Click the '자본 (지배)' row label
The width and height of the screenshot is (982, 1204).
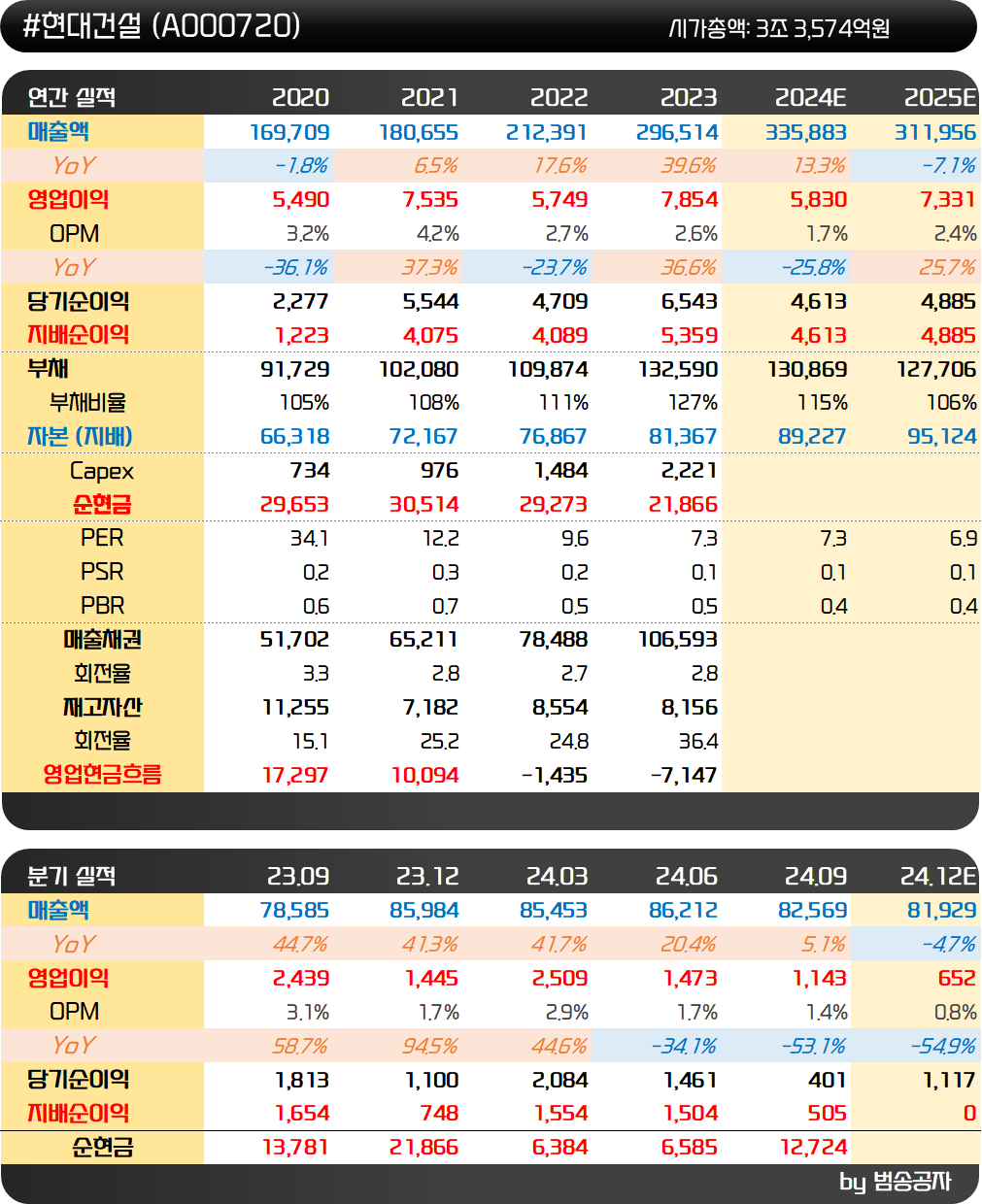(80, 437)
